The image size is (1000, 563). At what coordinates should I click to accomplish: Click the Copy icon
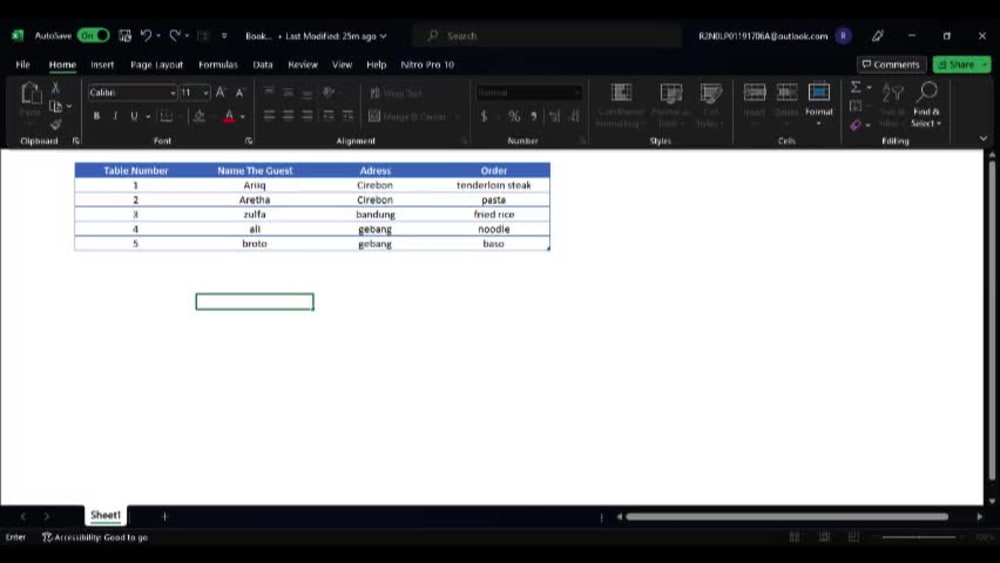pos(56,106)
